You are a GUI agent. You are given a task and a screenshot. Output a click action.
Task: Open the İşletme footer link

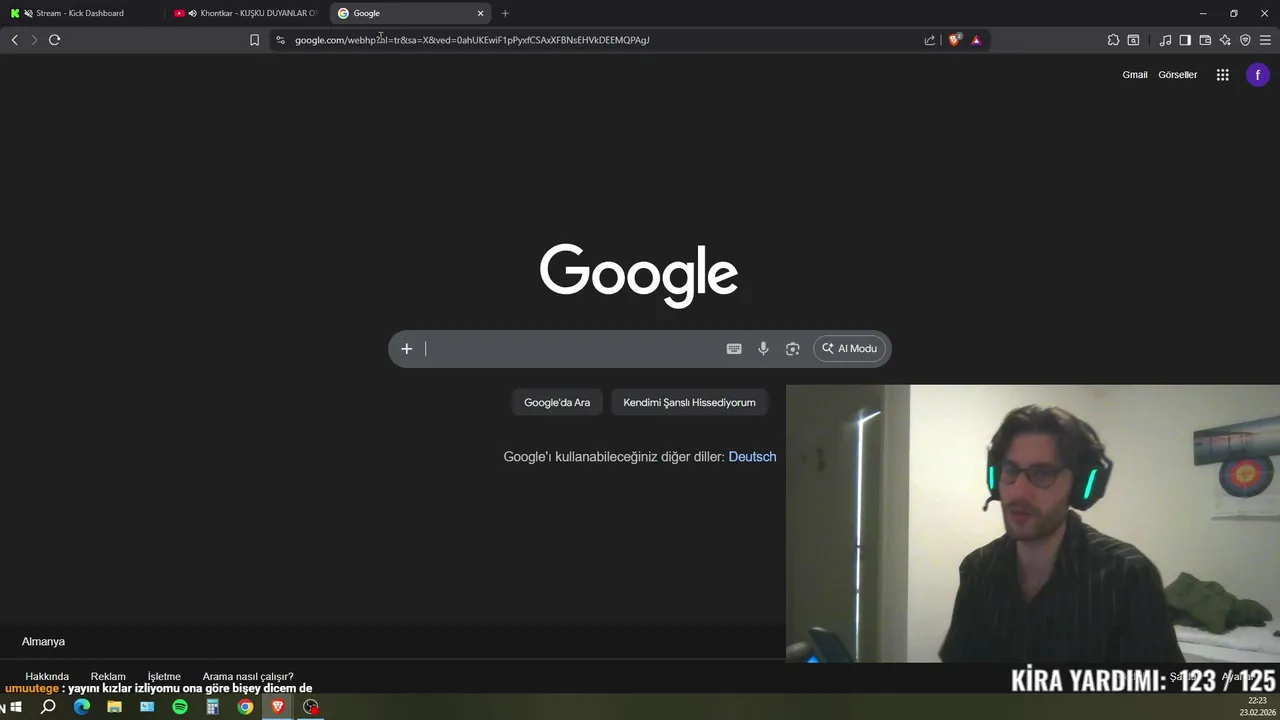click(x=164, y=676)
